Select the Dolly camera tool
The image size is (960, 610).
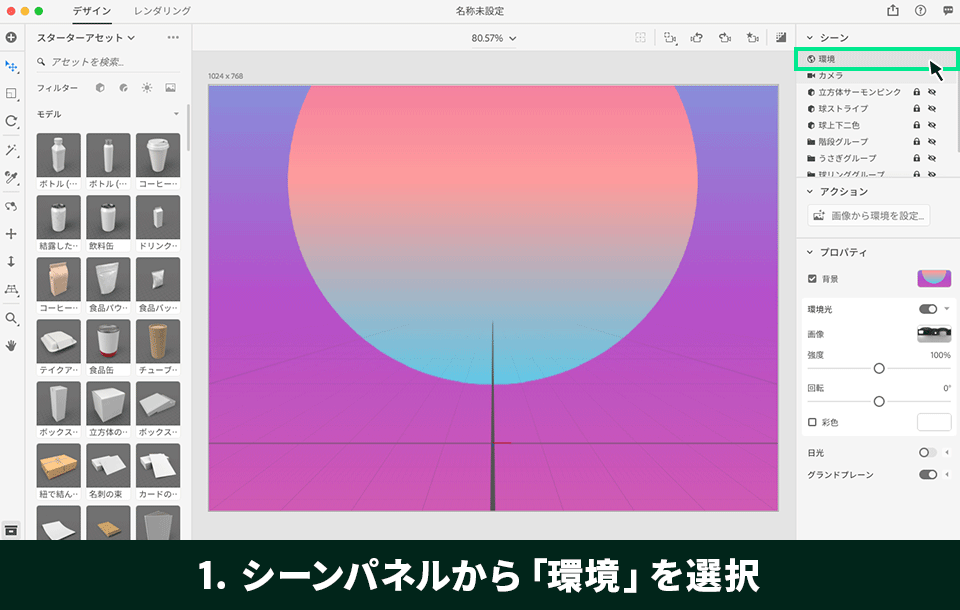coord(11,262)
